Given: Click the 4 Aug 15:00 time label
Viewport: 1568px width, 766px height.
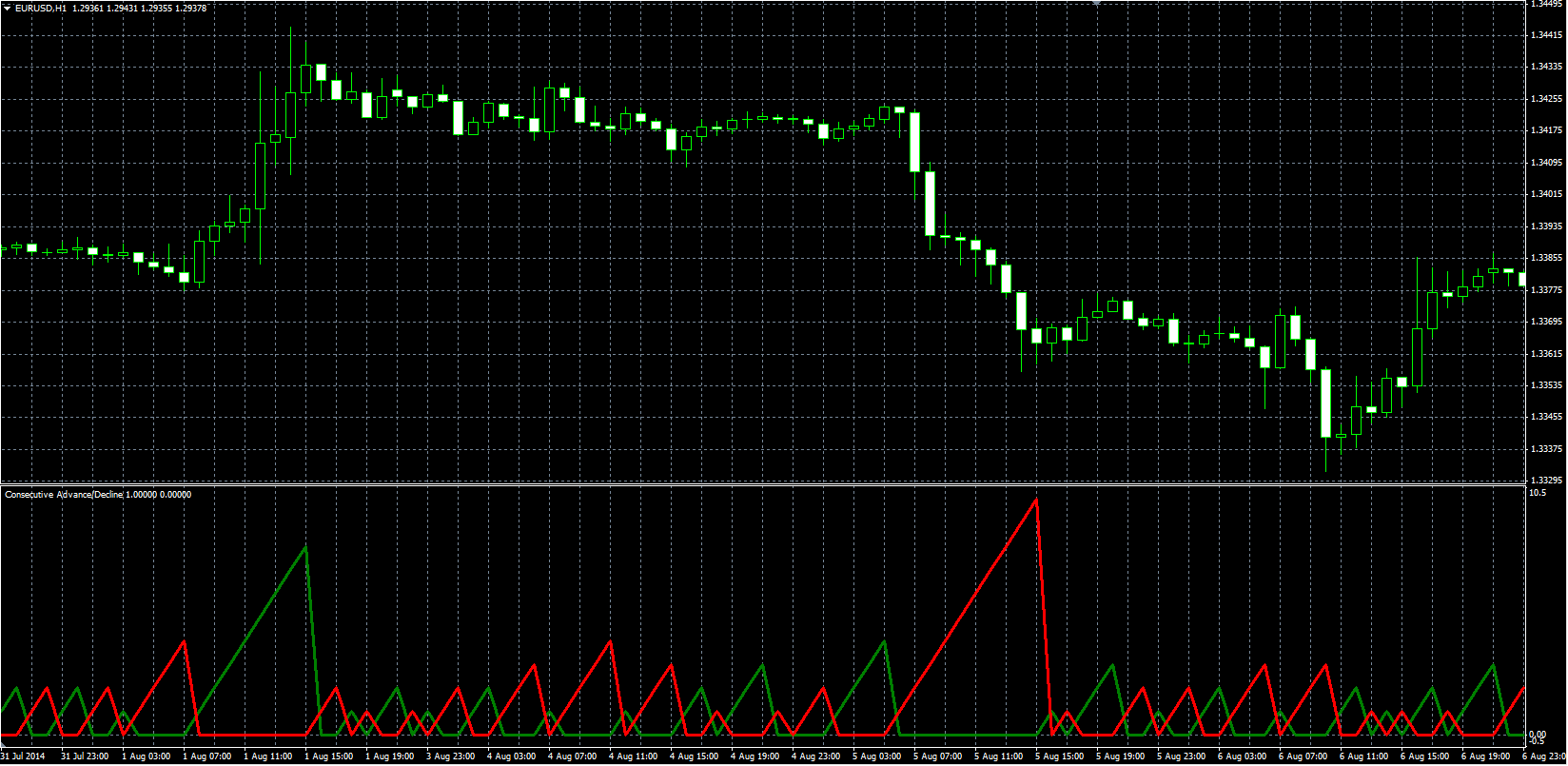Looking at the screenshot, I should click(695, 756).
